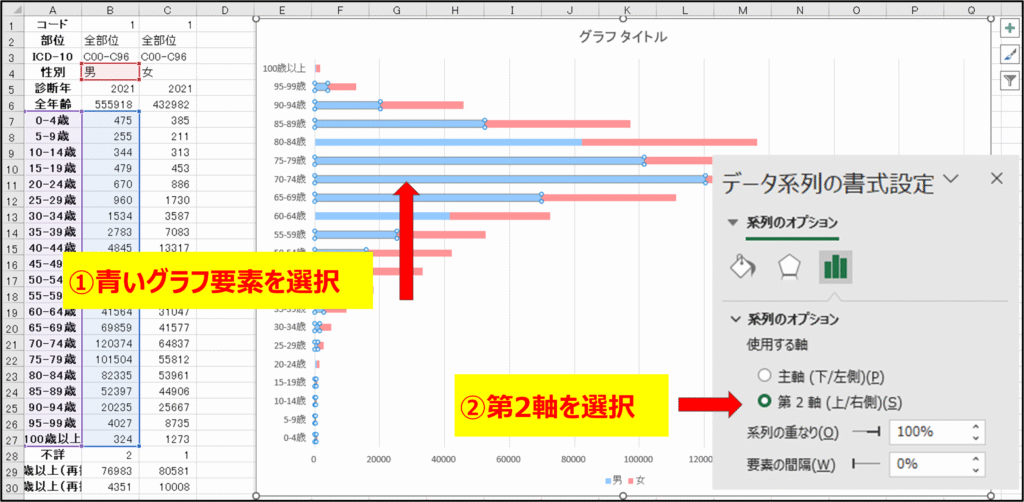Screen dimensions: 1024x502
Task: Open the Chart Elements plus button
Action: point(1007,29)
